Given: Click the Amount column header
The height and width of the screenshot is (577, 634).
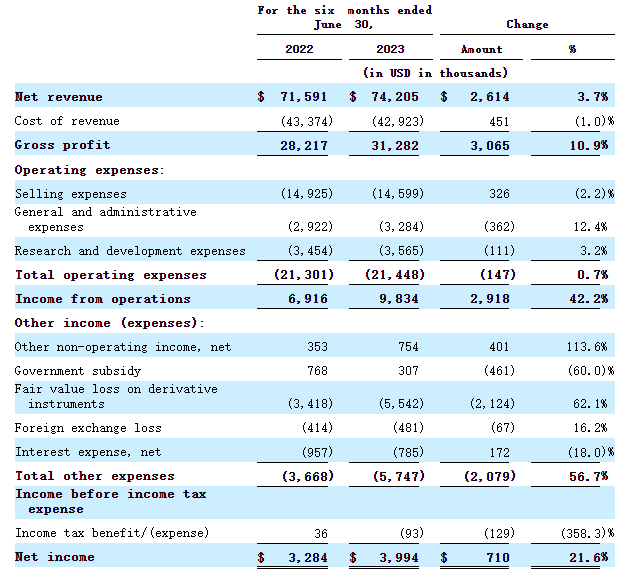Looking at the screenshot, I should 481,49.
